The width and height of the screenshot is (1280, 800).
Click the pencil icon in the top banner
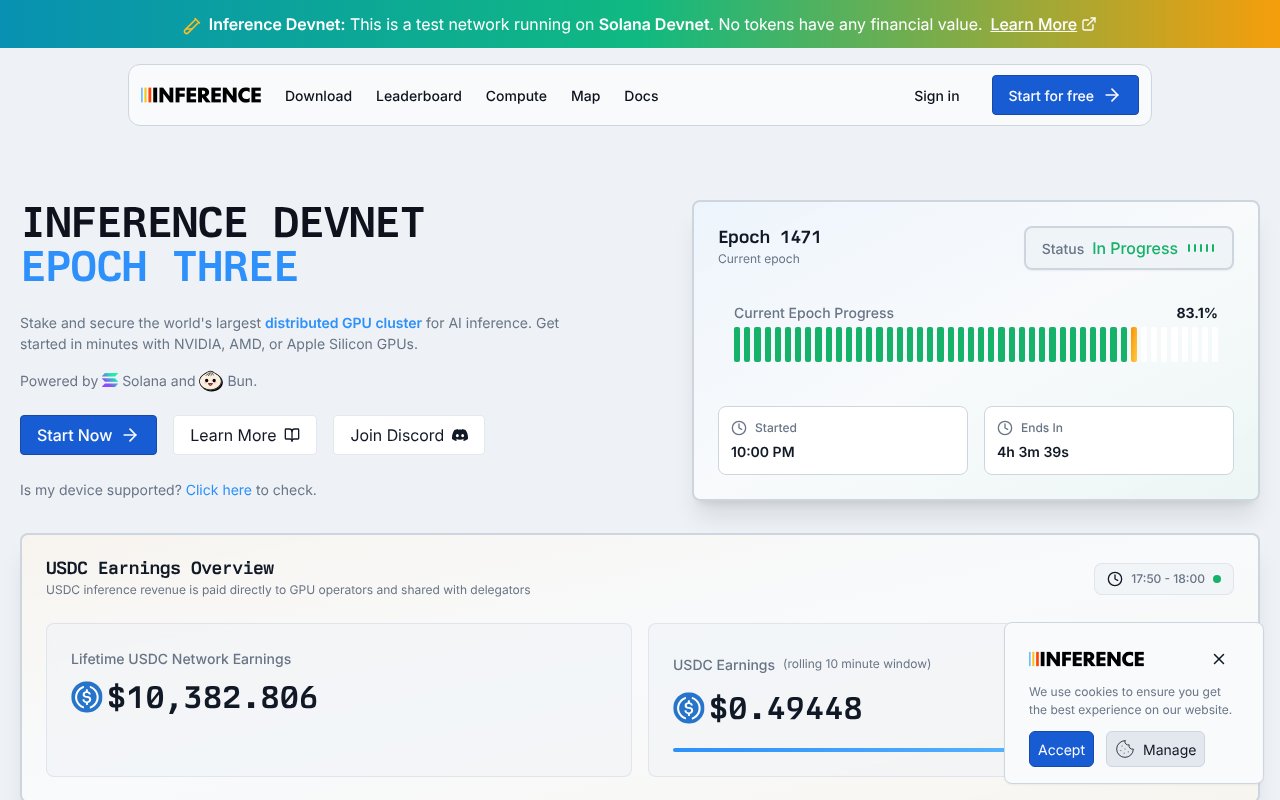(191, 24)
